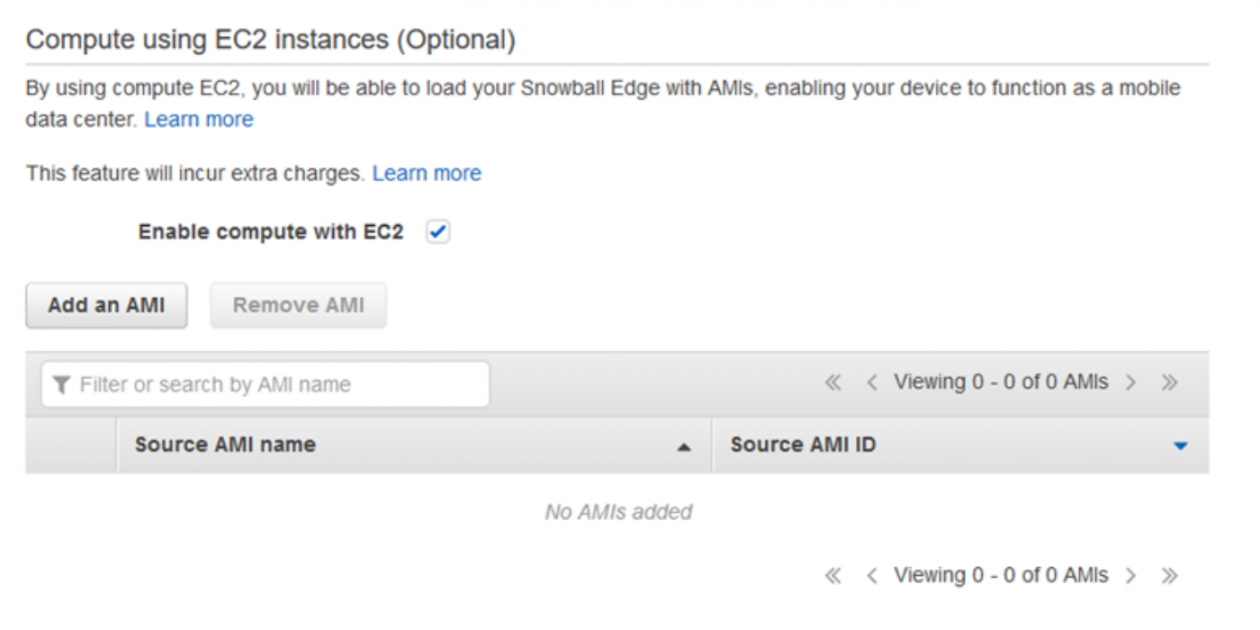Advance to next page with top right chevron

point(1133,382)
